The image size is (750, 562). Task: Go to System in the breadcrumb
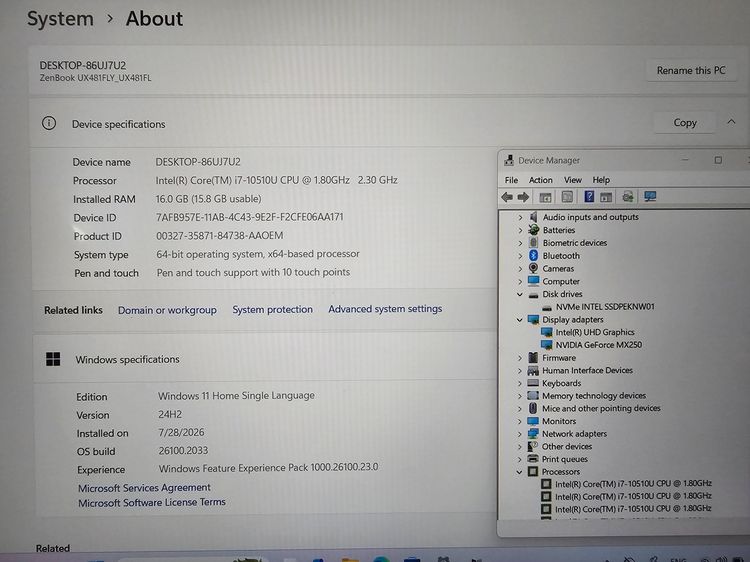60,19
